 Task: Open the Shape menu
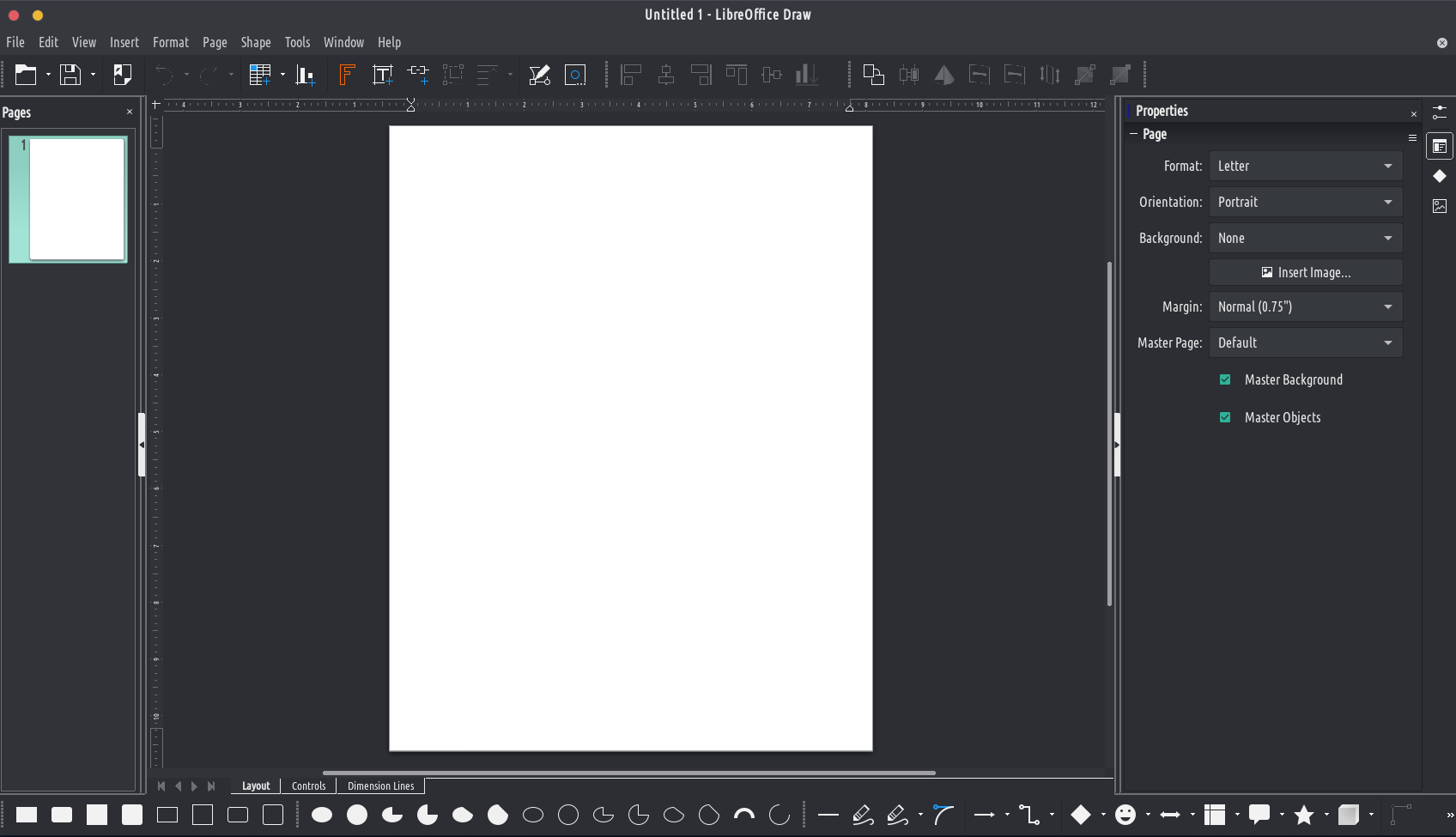(255, 42)
